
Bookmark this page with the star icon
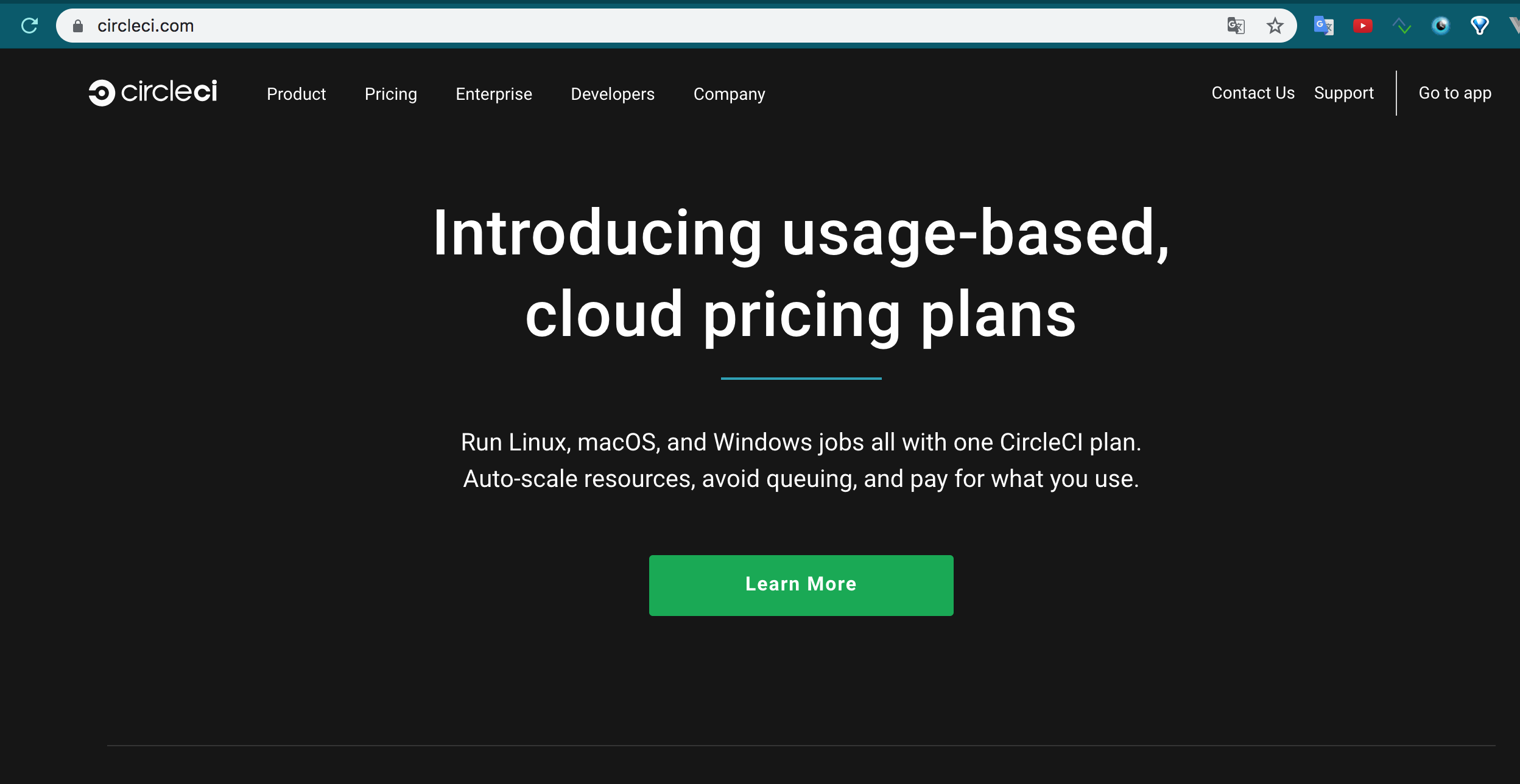[1275, 26]
